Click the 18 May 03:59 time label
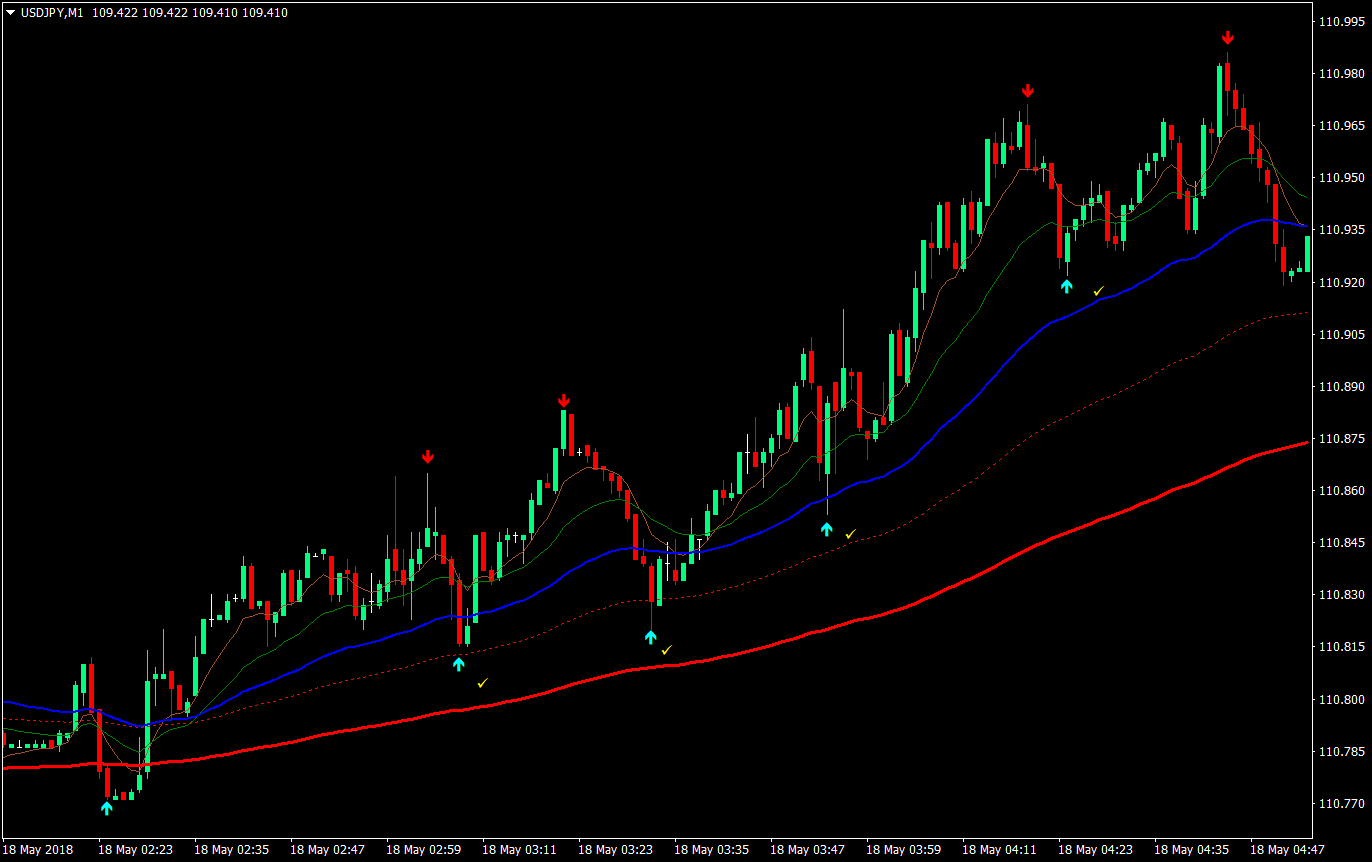The height and width of the screenshot is (862, 1372). pos(904,849)
